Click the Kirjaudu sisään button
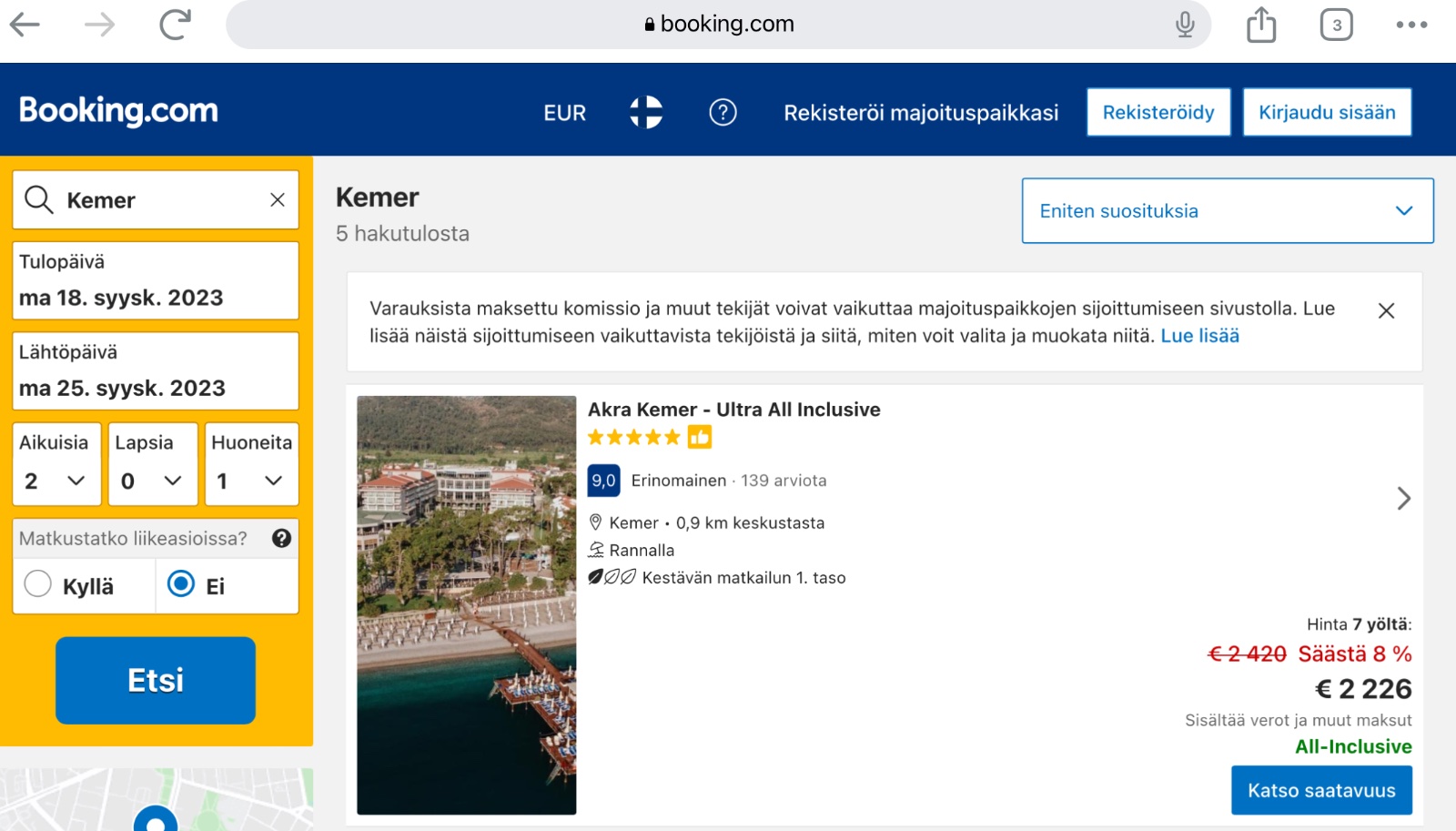 (x=1327, y=112)
